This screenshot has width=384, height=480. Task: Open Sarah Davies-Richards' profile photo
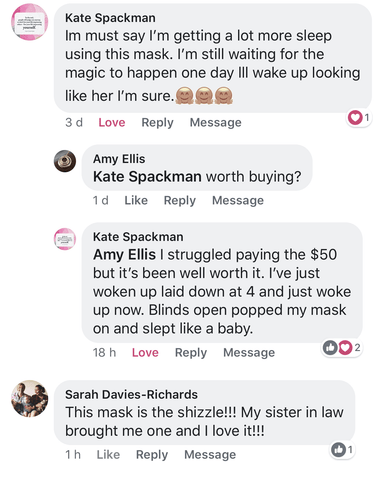[x=30, y=398]
